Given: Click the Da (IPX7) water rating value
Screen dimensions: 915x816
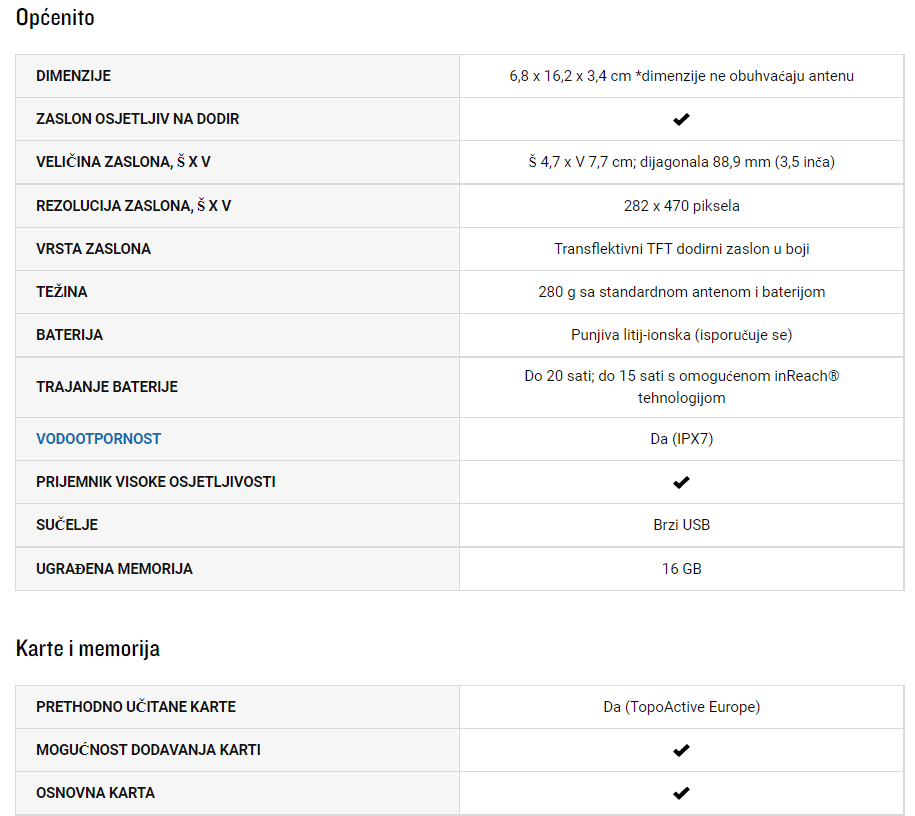Looking at the screenshot, I should (x=681, y=438).
